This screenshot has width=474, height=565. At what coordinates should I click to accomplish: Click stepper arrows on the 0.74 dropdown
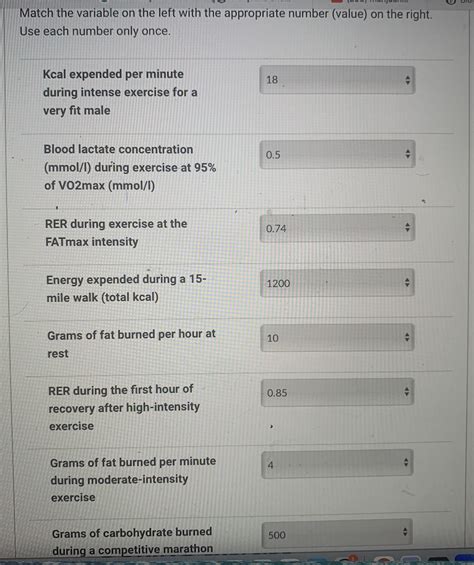(407, 227)
